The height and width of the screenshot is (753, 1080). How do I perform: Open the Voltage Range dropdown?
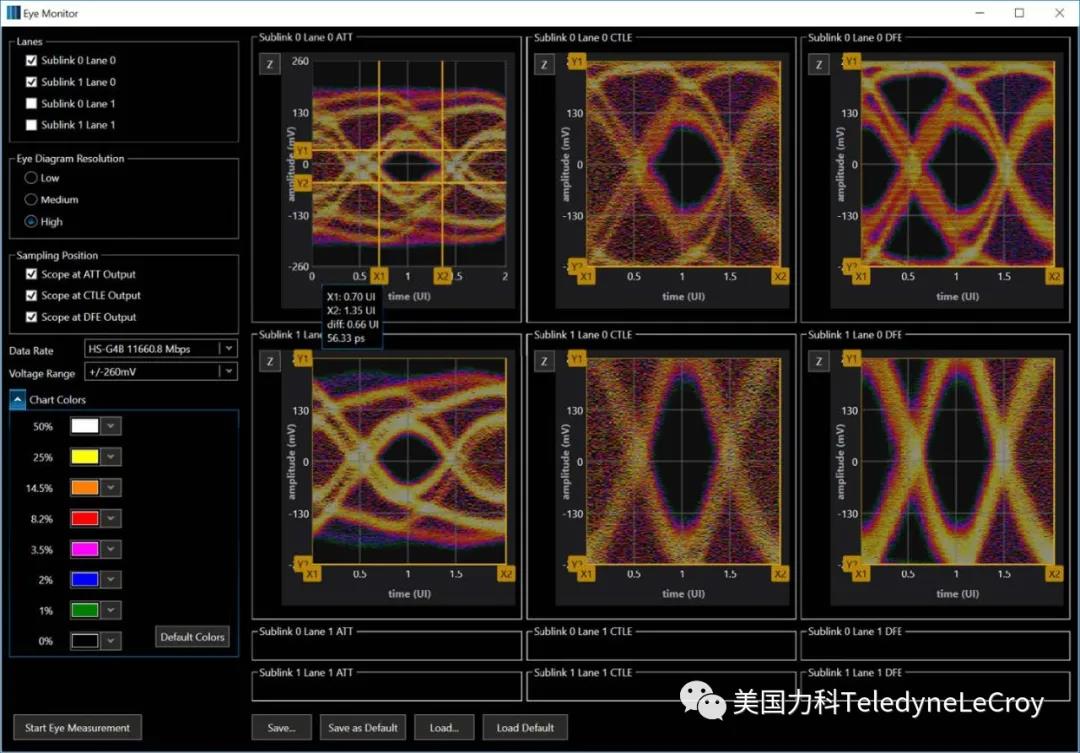(x=228, y=372)
